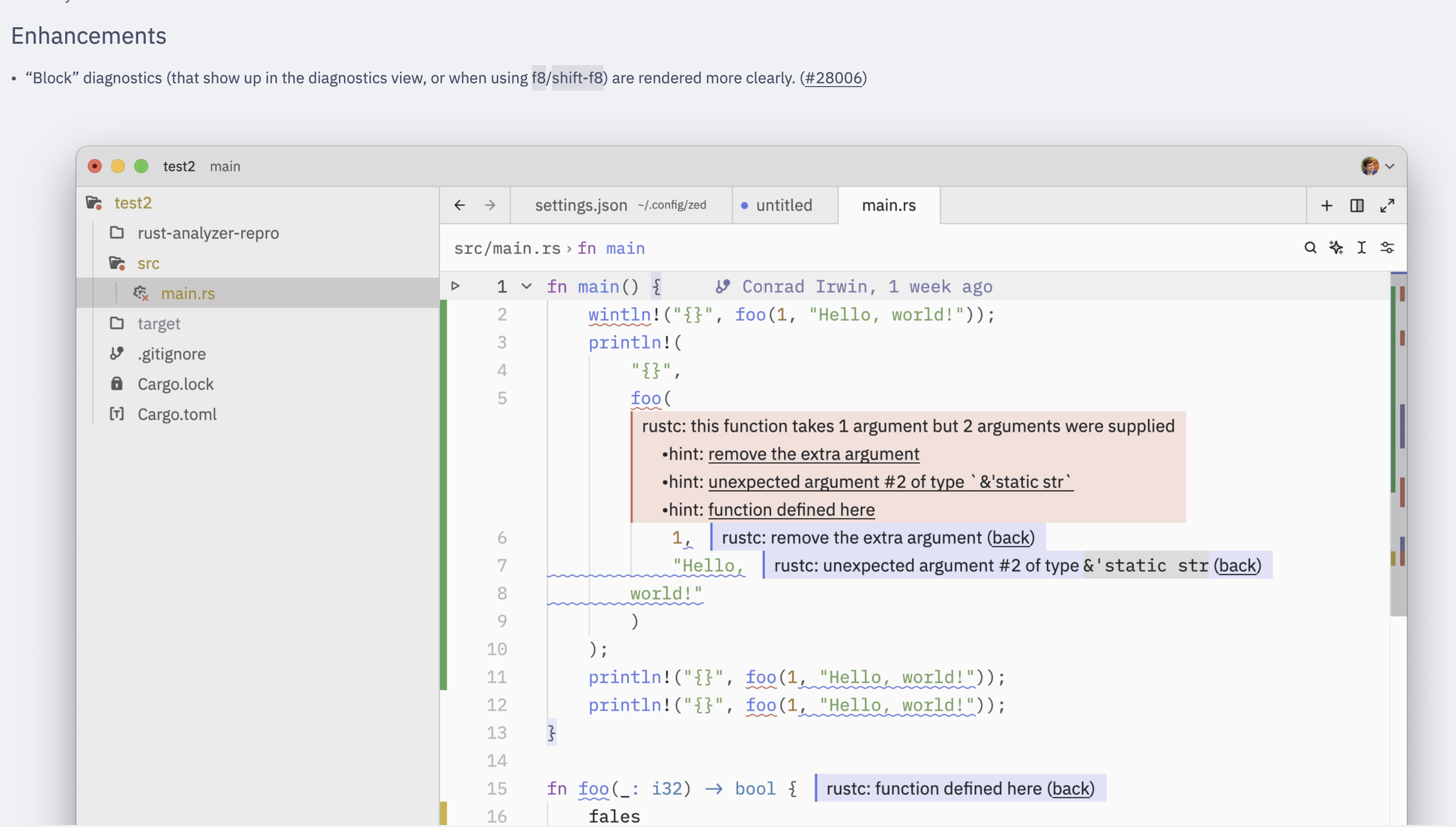Click the editor's vertical scrollbar thumb

[x=1398, y=443]
